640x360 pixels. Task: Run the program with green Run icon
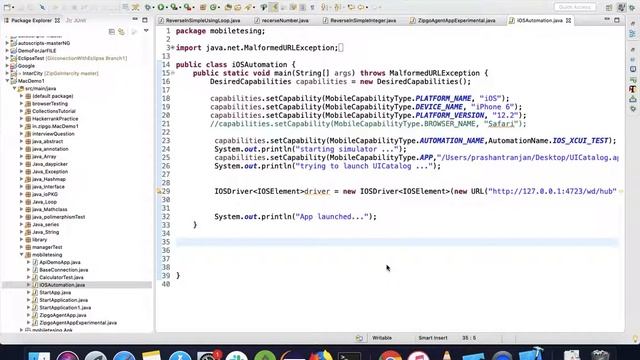pos(160,7)
